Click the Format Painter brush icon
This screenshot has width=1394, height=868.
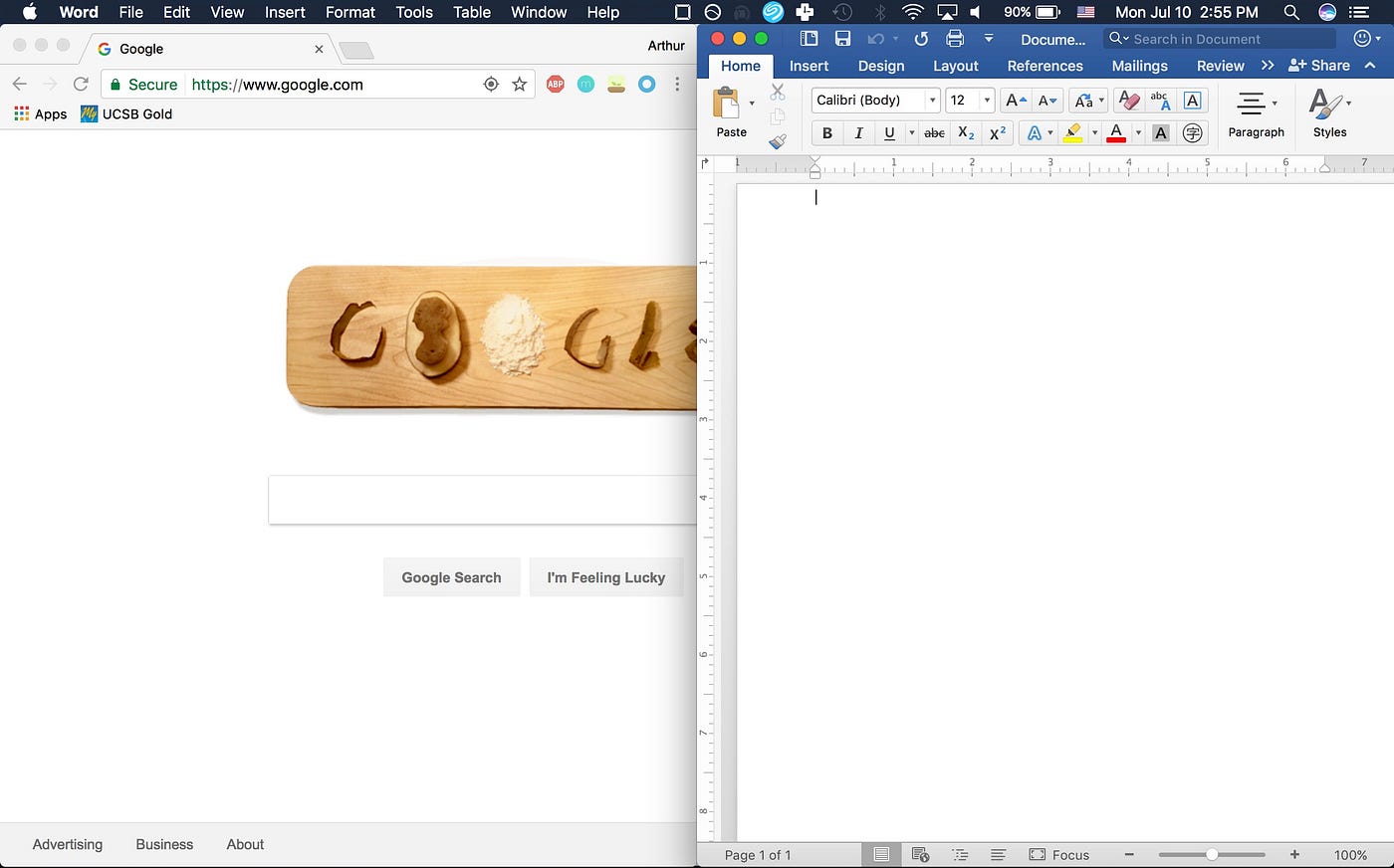(778, 141)
